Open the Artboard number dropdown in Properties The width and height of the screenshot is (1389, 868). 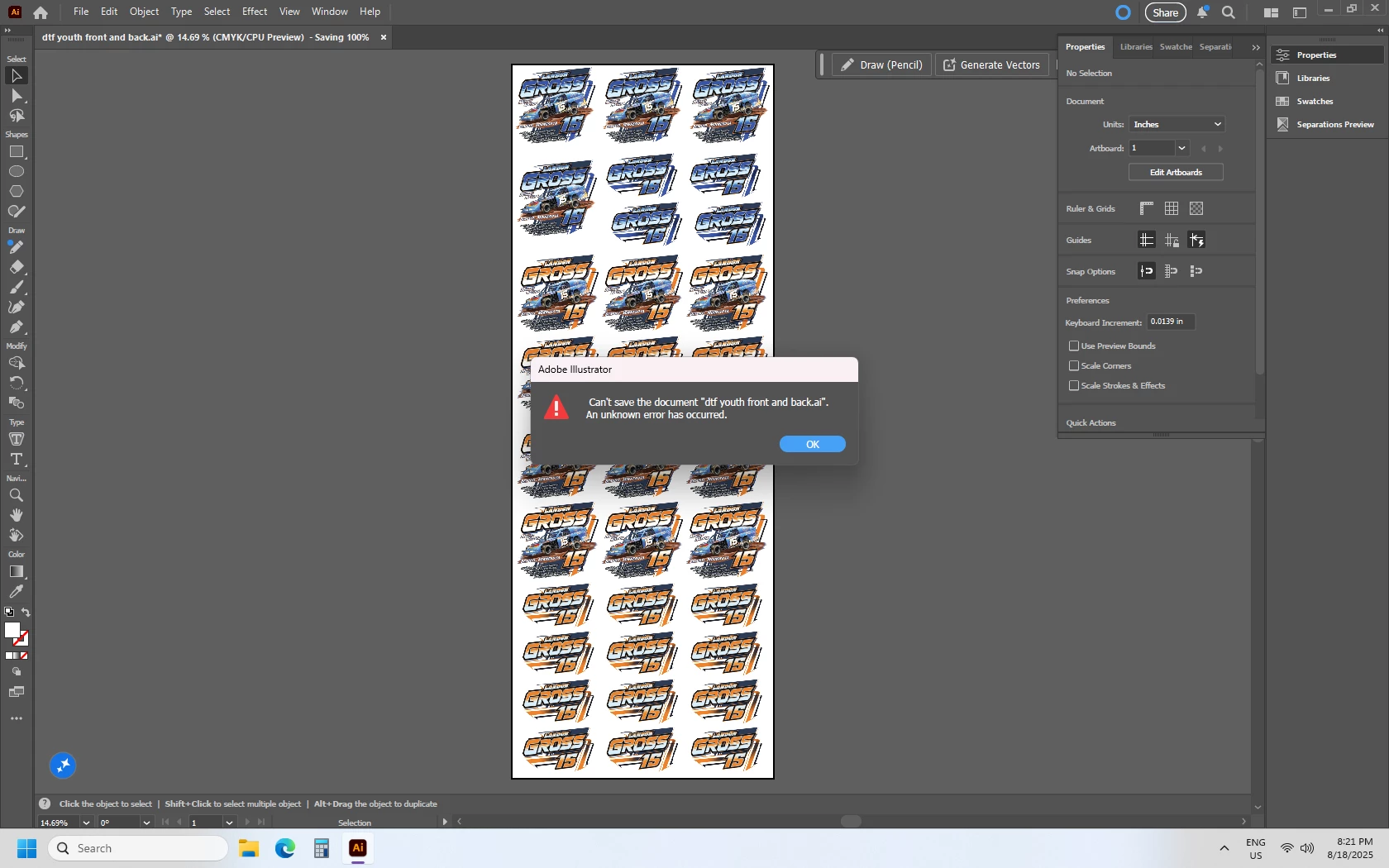[x=1182, y=148]
